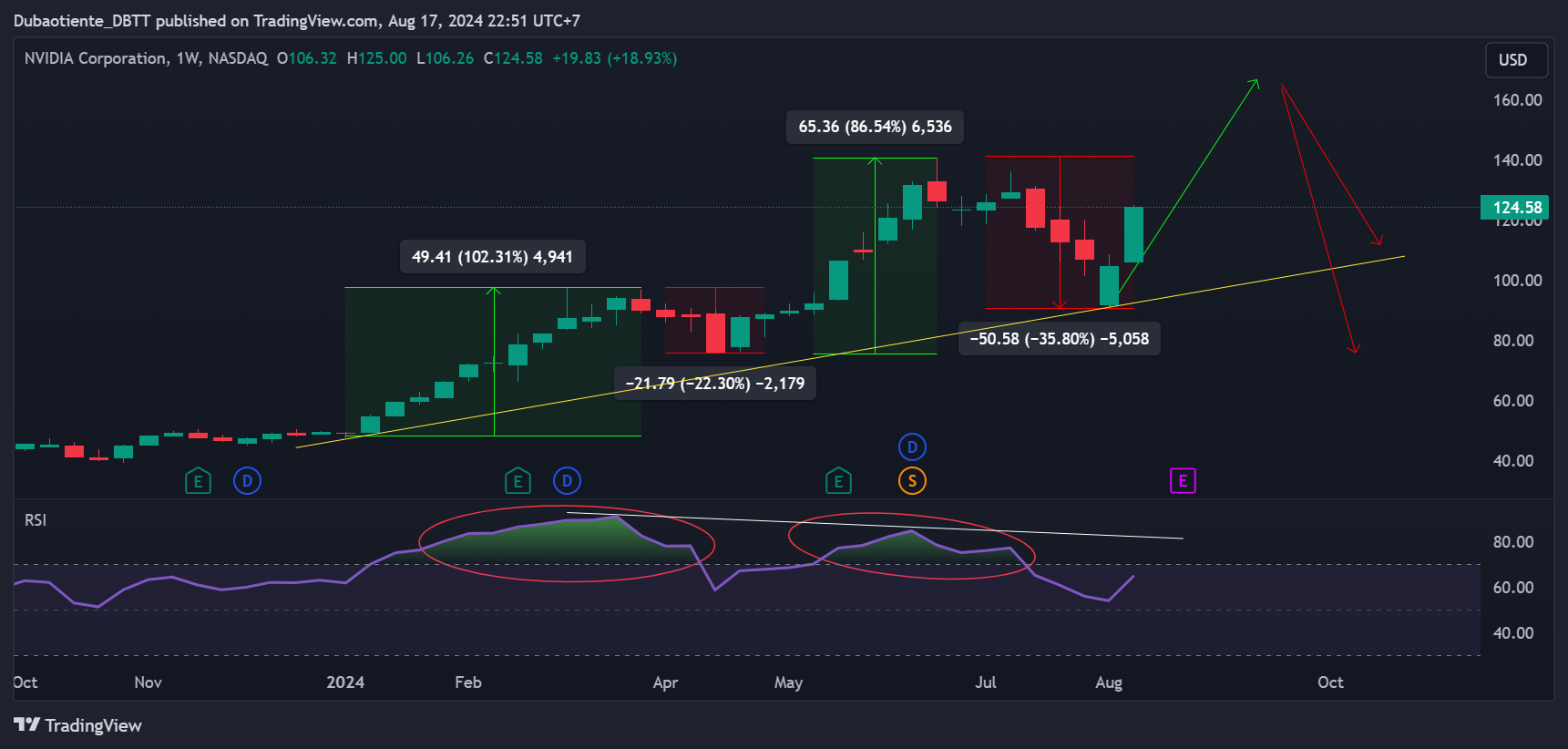Click the 49.41 (102.31%) 4,941 measure label
The image size is (1568, 749).
click(492, 257)
